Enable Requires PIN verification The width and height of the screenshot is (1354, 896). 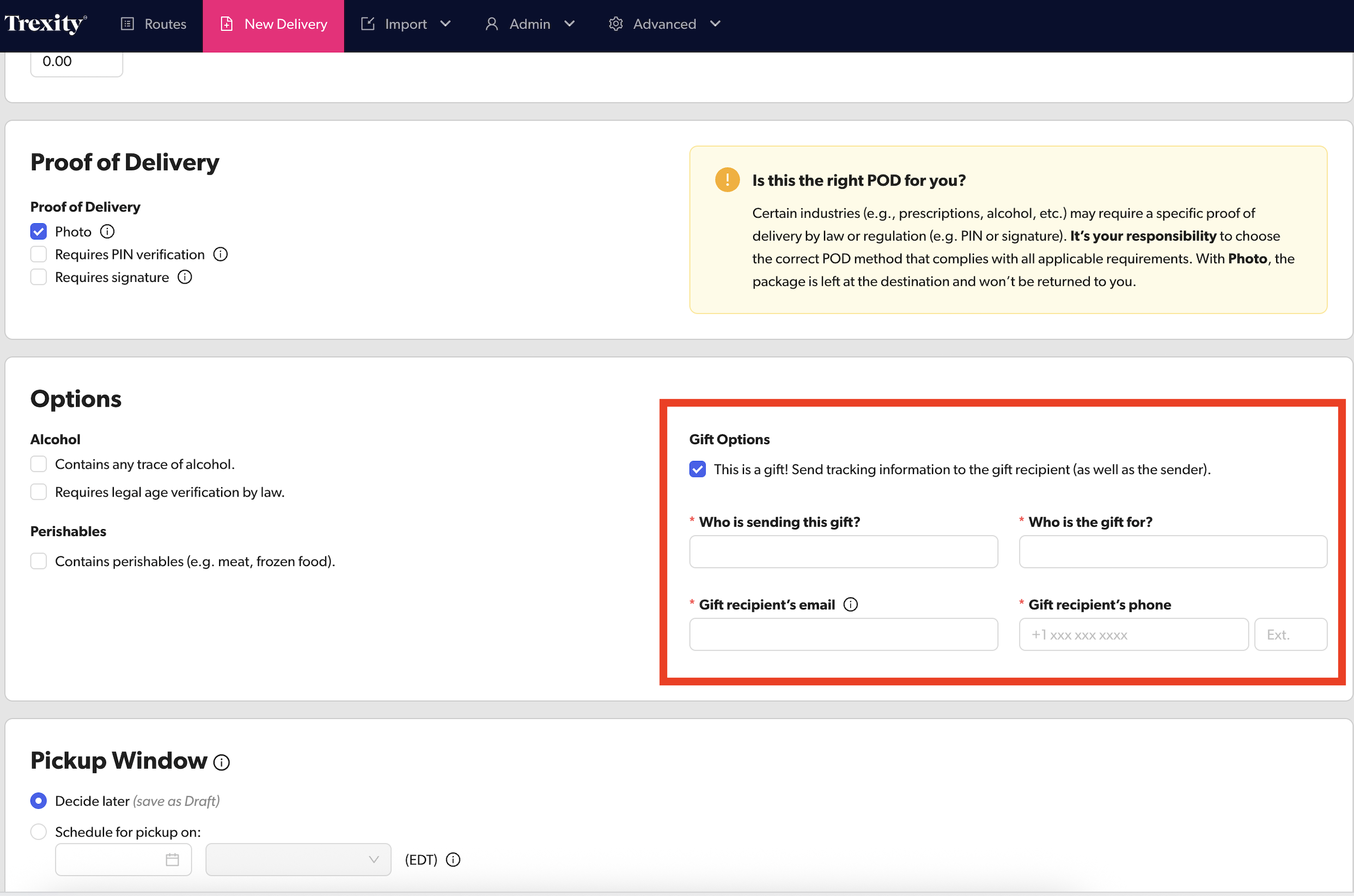(x=38, y=254)
